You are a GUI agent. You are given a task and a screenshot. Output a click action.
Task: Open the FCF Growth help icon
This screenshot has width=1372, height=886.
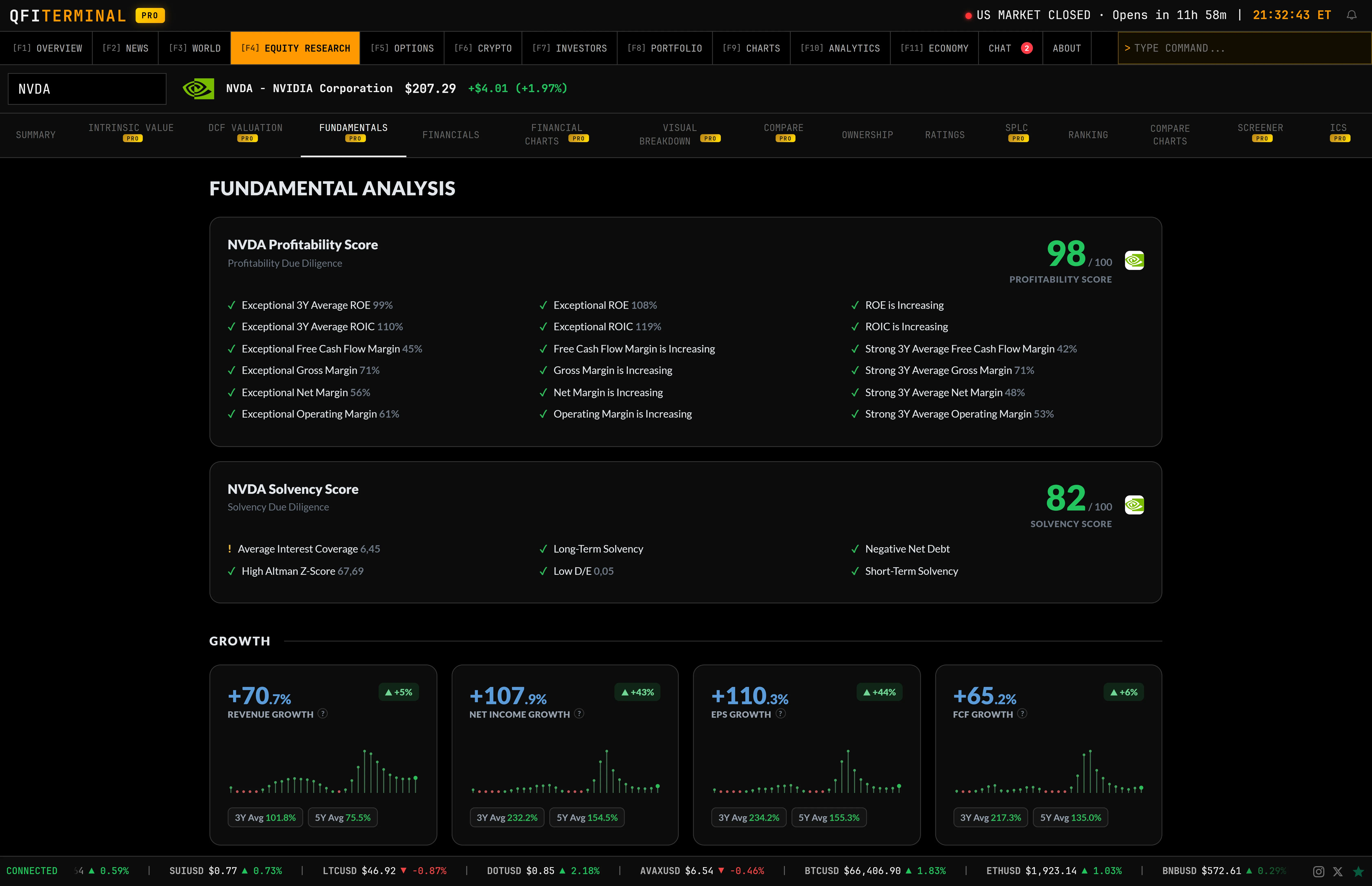1022,713
